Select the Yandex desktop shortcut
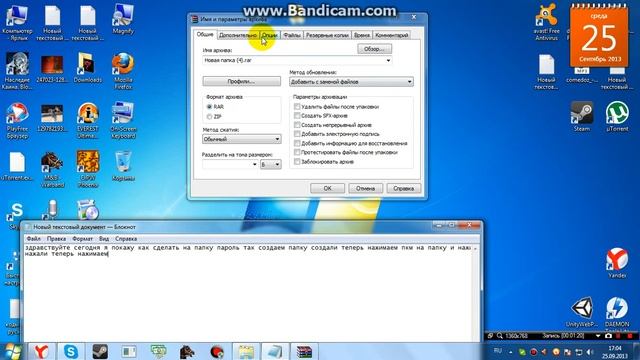 pyautogui.click(x=617, y=263)
